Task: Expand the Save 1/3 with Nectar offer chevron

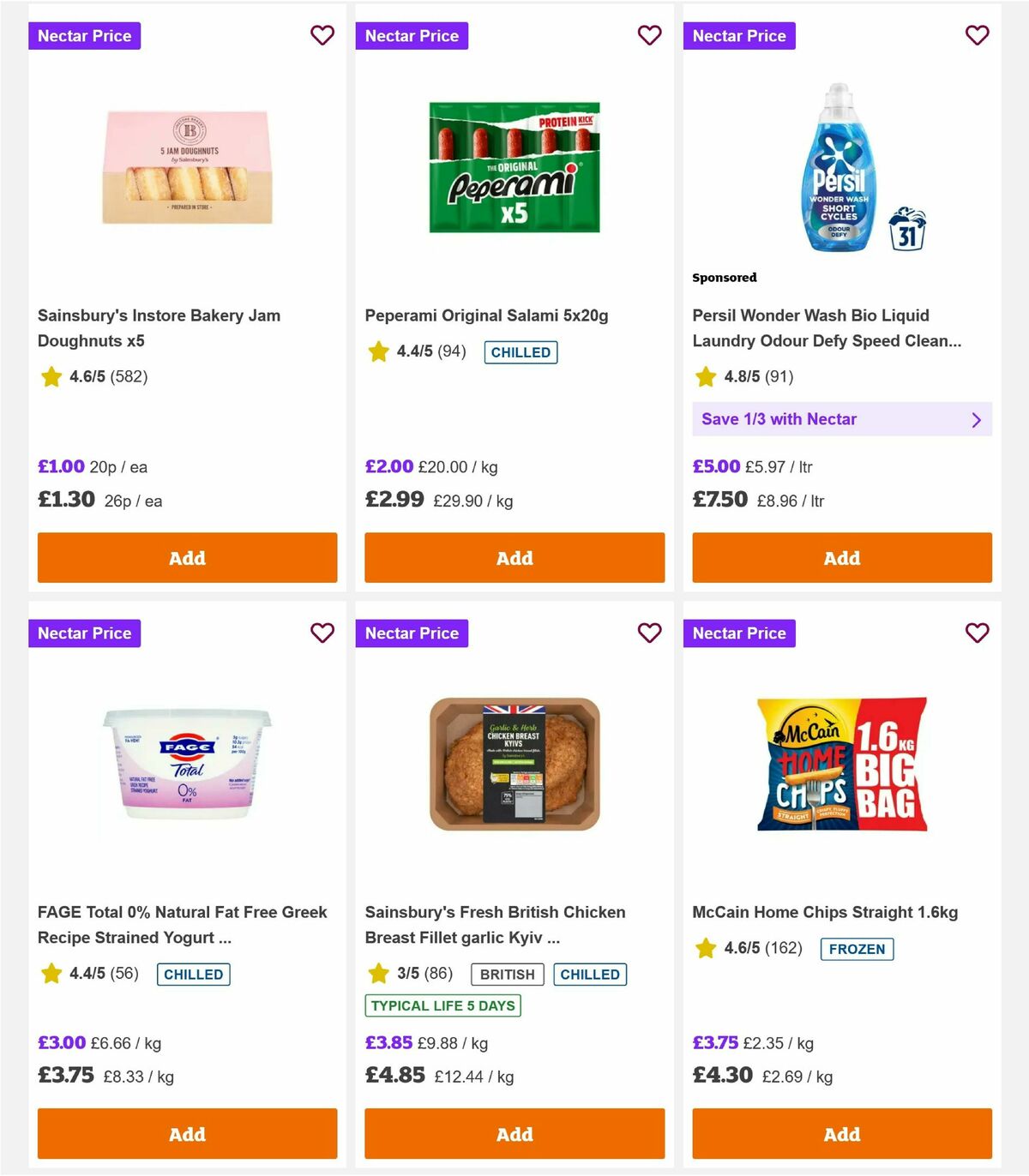Action: [x=976, y=419]
